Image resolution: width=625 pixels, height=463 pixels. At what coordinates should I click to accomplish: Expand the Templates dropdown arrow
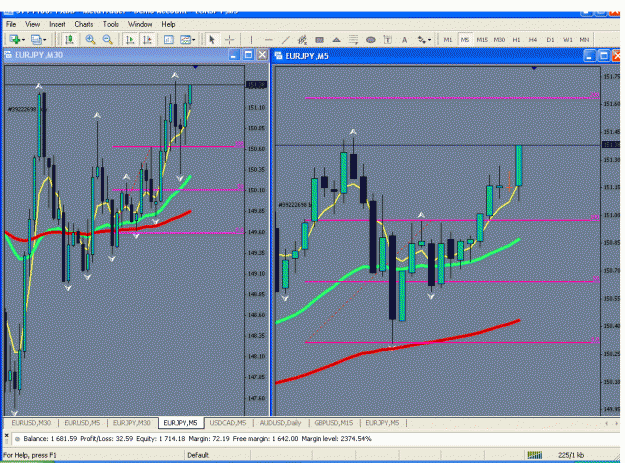click(193, 39)
